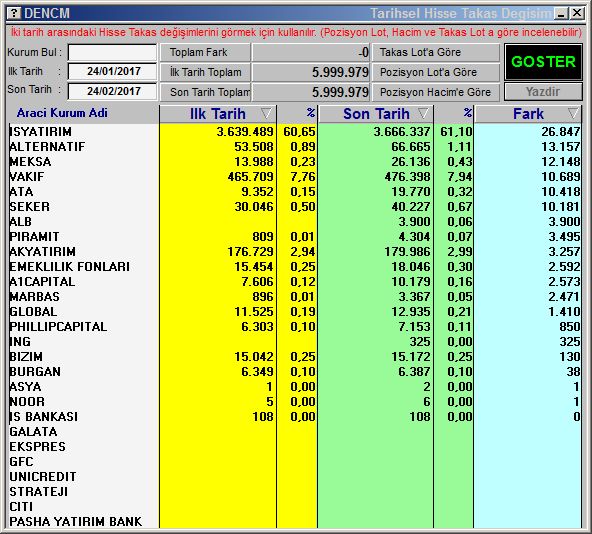Click the Son Tarih sort triangle
Screen dimensions: 592x534
pos(423,113)
